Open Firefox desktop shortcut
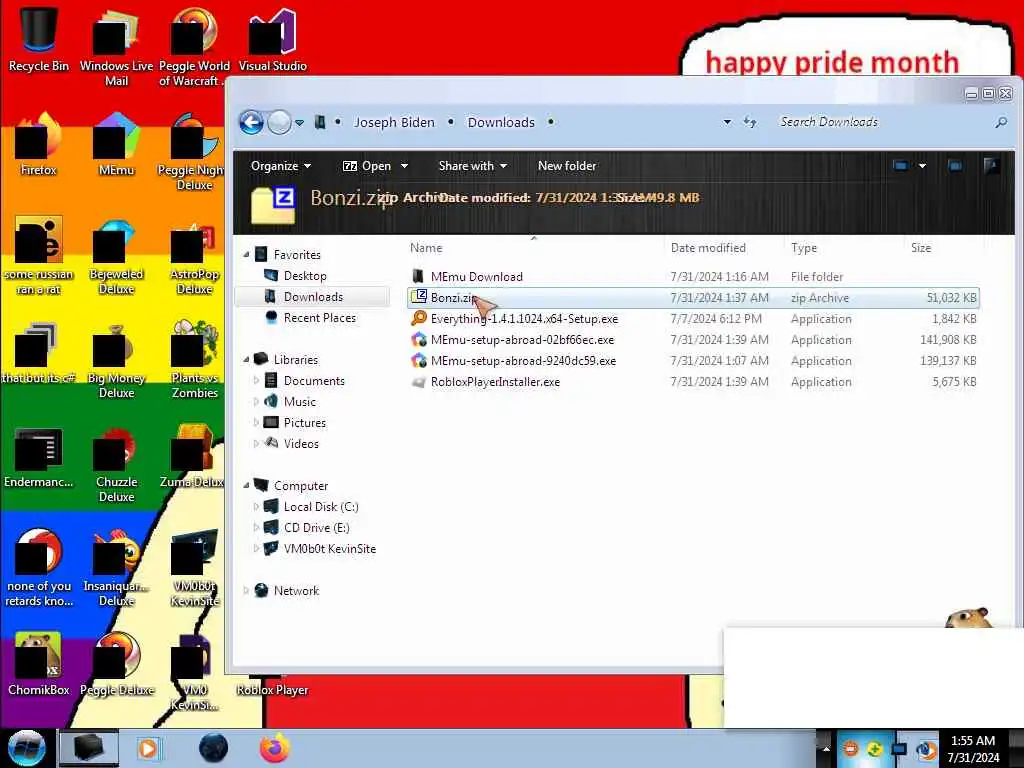 click(x=39, y=144)
